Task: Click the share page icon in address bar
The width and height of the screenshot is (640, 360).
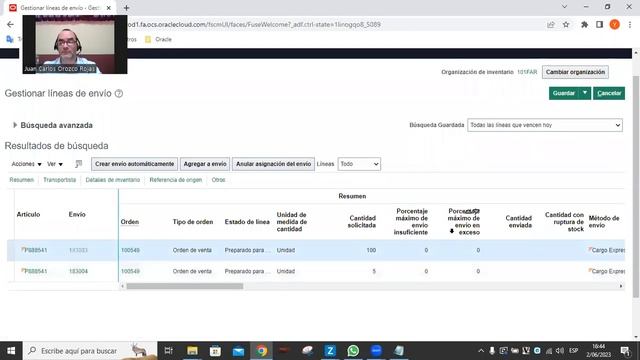Action: 551,24
